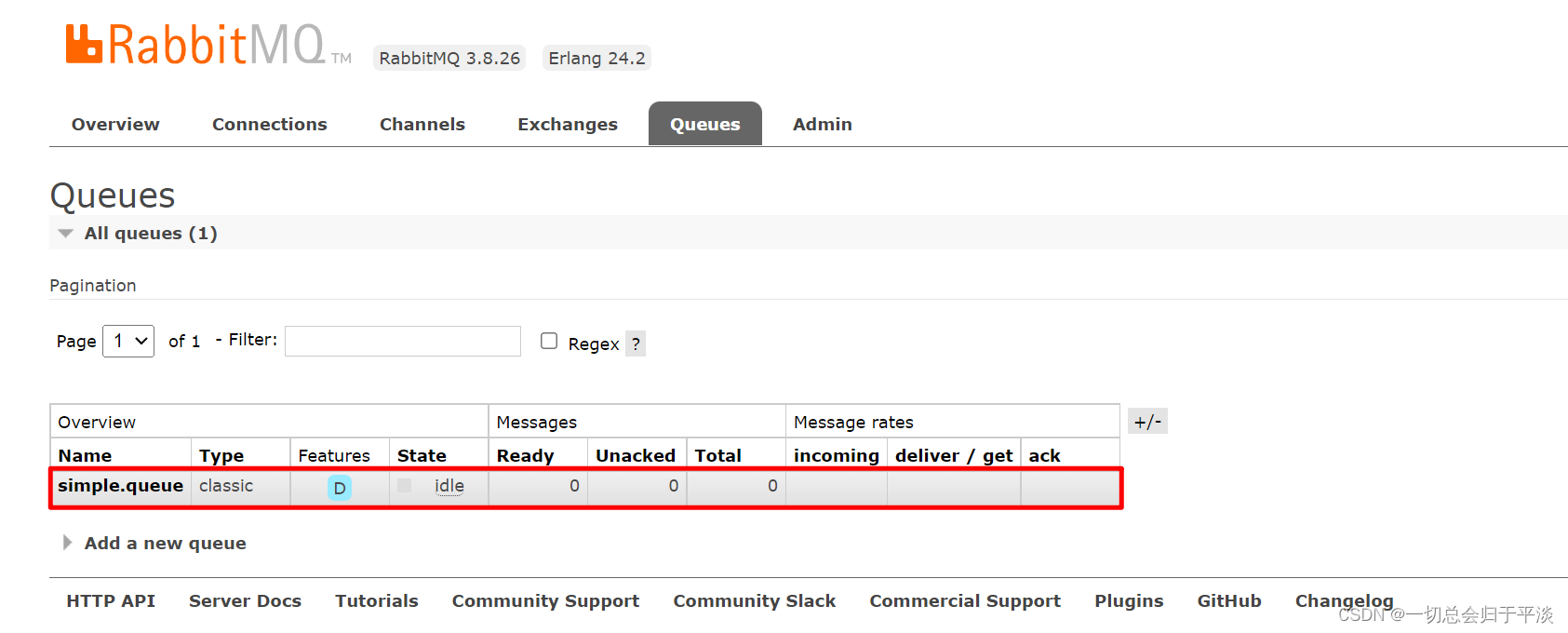This screenshot has width=1568, height=633.
Task: Open the simple.queue queue details
Action: [x=121, y=485]
